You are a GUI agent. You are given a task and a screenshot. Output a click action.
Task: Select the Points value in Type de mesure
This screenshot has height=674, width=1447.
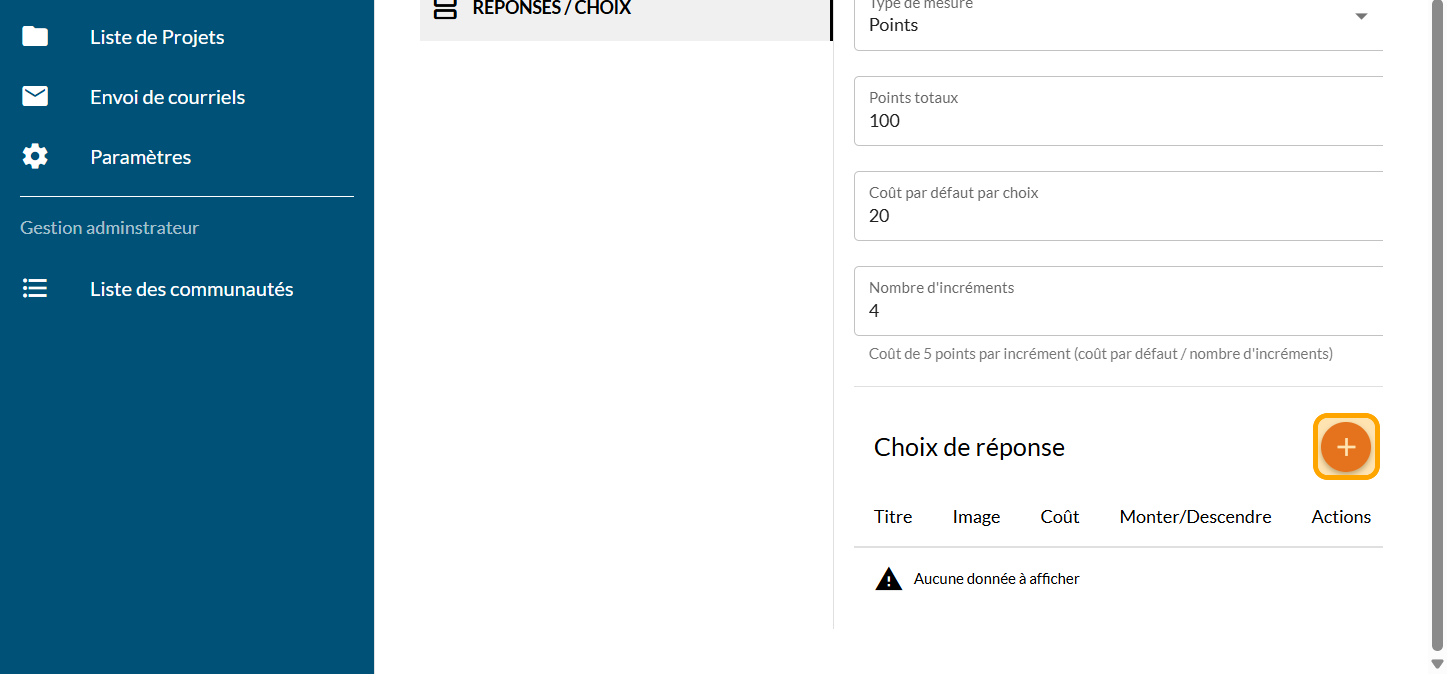[x=893, y=25]
